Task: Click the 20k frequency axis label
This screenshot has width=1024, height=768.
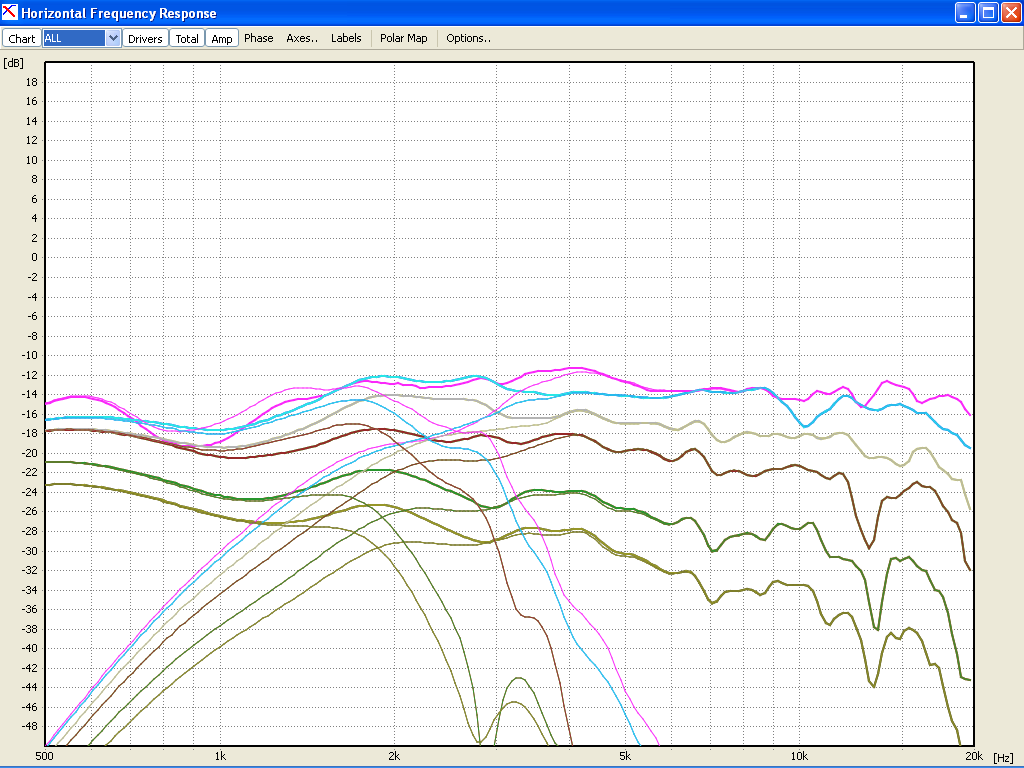Action: pos(974,756)
